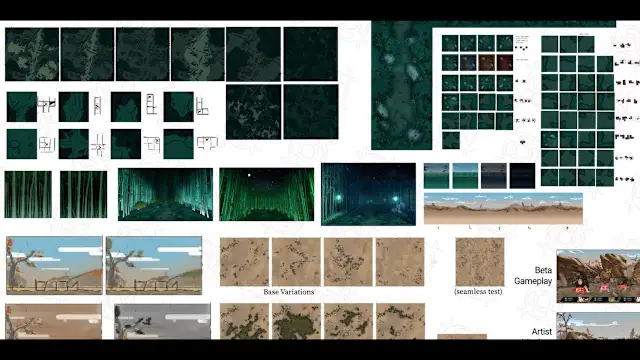This screenshot has width=640, height=360.
Task: Click the "Beta Gameplay" label
Action: coord(533,276)
